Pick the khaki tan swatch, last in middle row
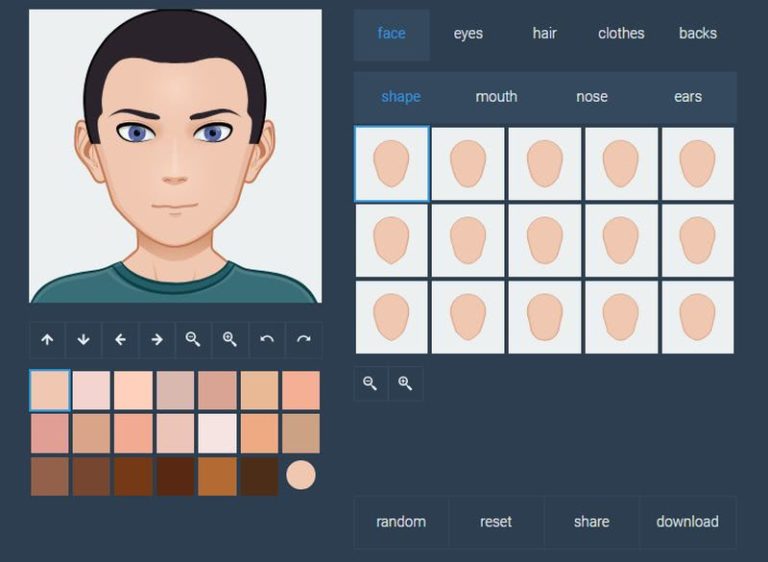This screenshot has height=562, width=768. pos(301,433)
